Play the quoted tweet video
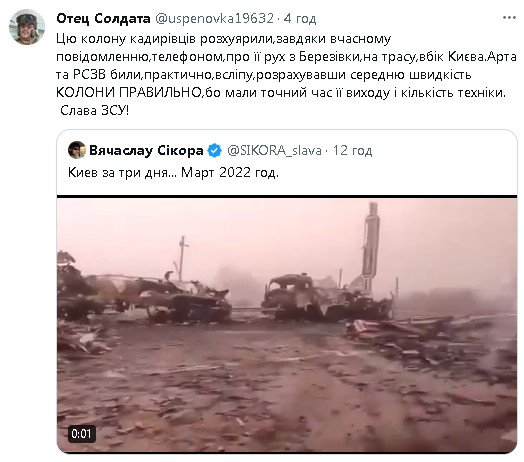 click(287, 325)
